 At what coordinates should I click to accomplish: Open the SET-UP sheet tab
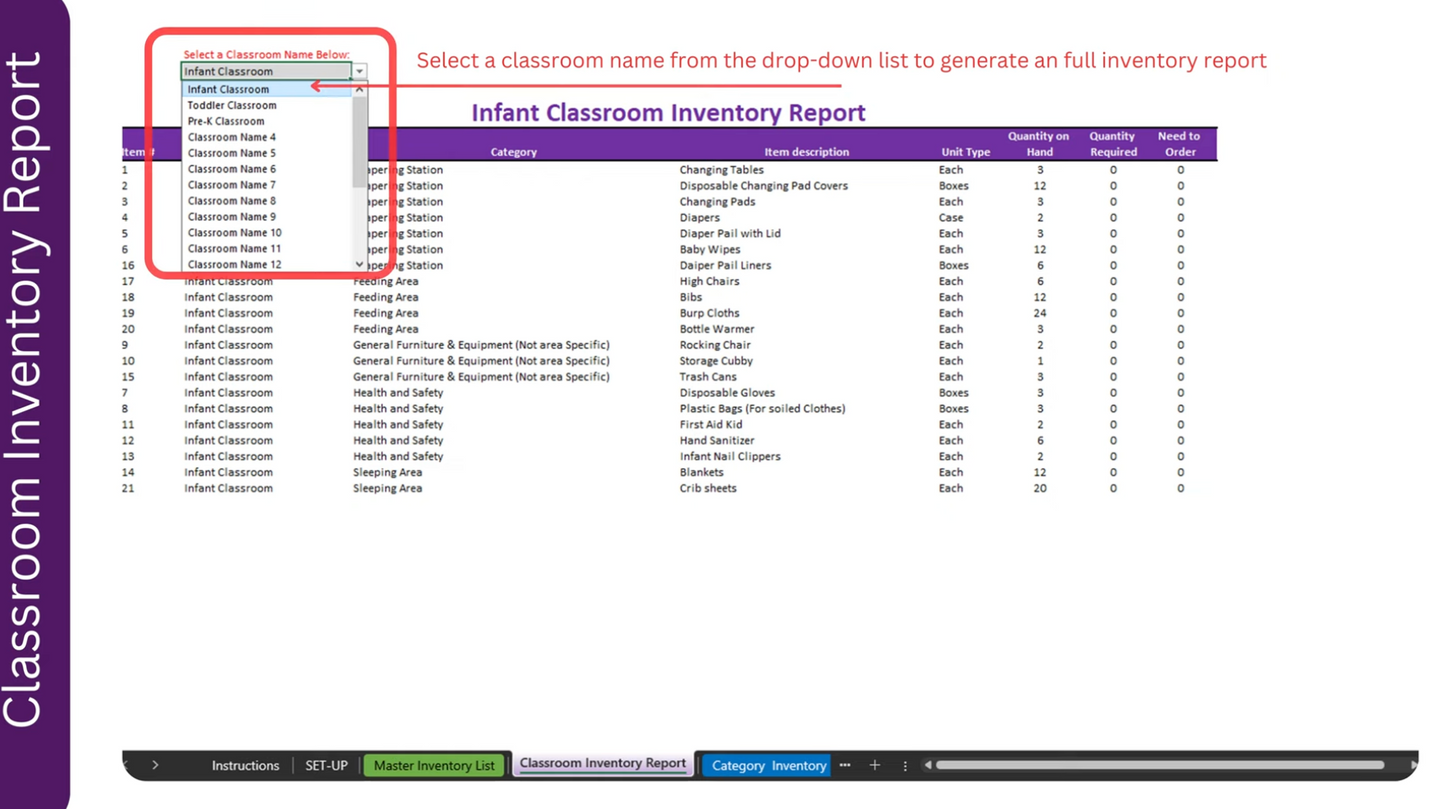coord(326,765)
